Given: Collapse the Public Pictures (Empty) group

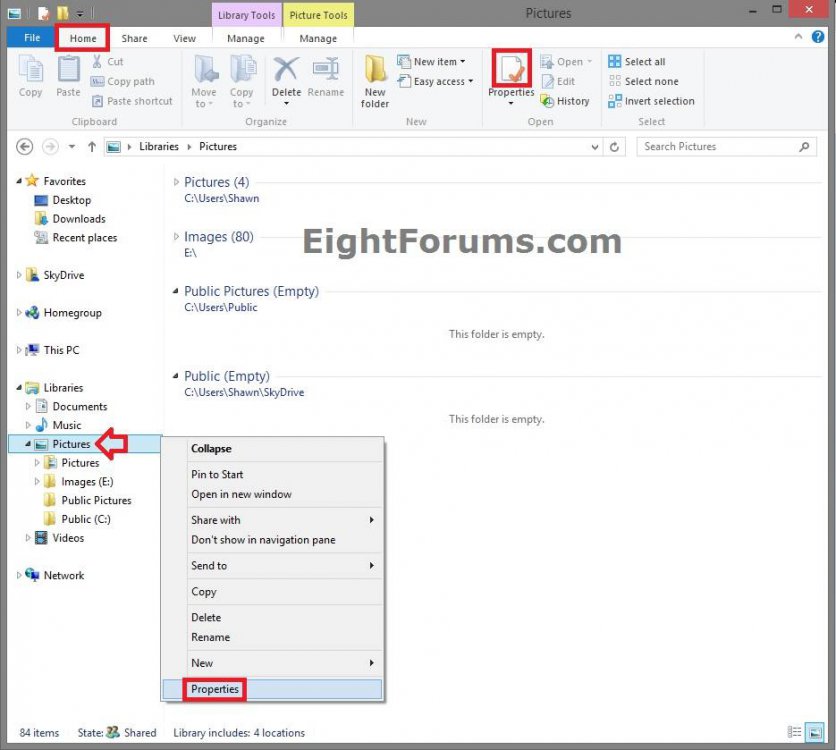Looking at the screenshot, I should pyautogui.click(x=177, y=291).
